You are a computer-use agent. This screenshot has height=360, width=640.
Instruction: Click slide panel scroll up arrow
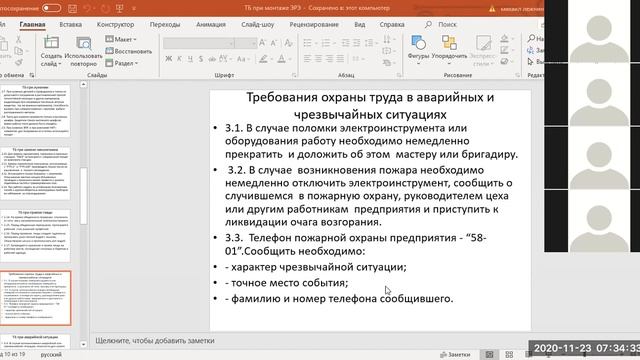[x=83, y=84]
